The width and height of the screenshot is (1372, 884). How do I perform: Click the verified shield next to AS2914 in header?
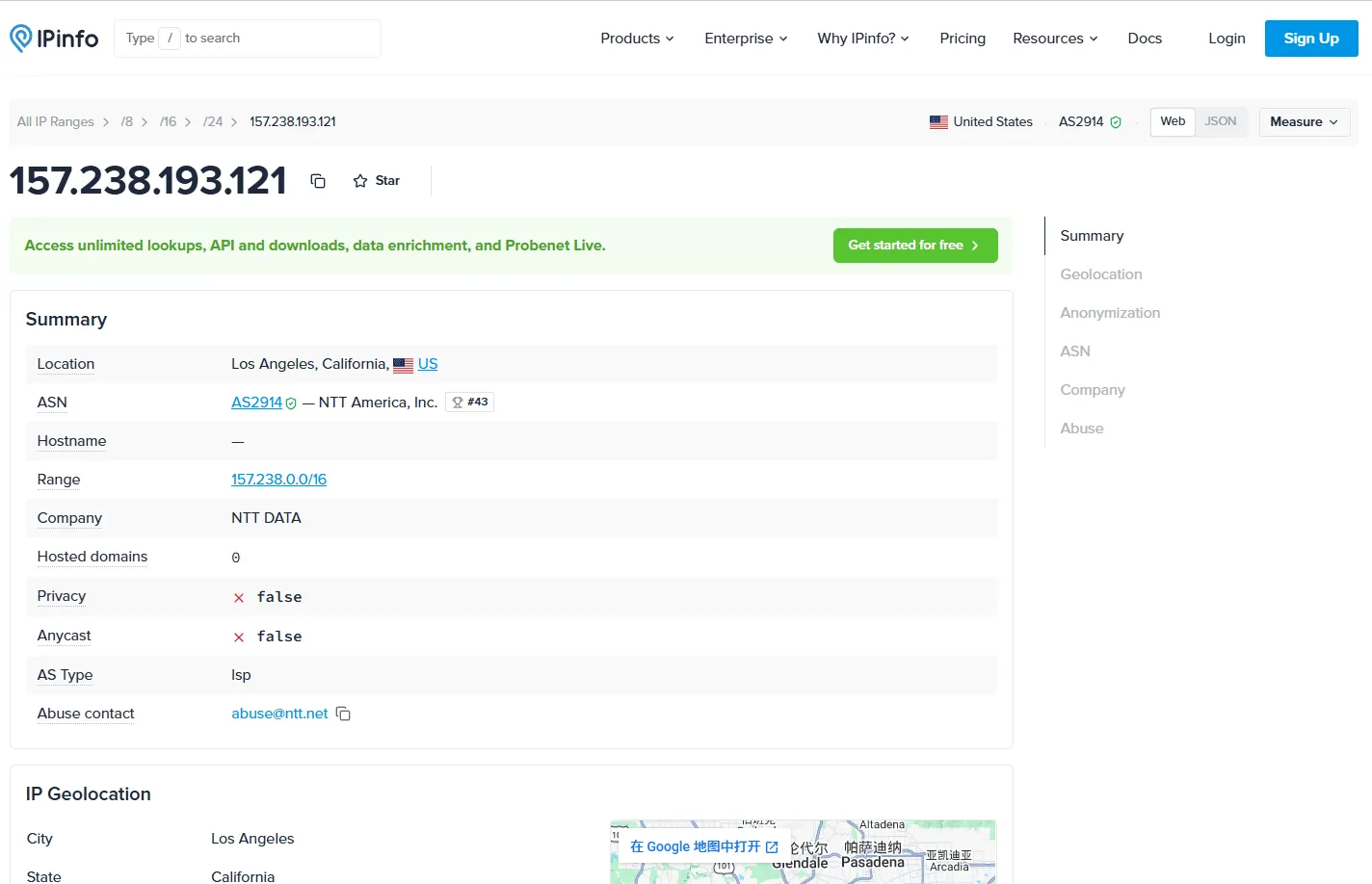coord(1116,122)
